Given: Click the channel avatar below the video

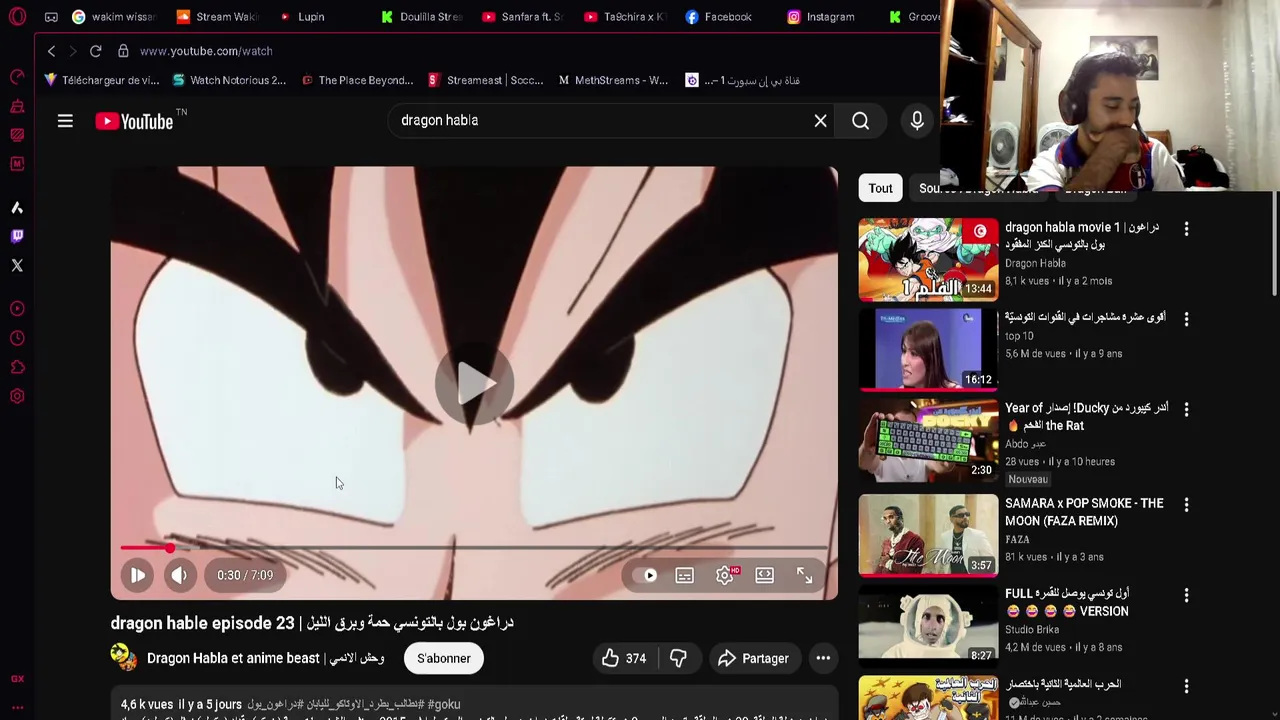Looking at the screenshot, I should click(x=124, y=657).
